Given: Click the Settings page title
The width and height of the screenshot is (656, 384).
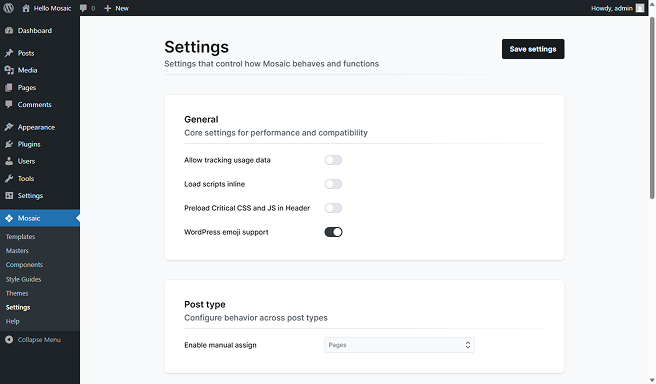Looking at the screenshot, I should click(x=197, y=47).
